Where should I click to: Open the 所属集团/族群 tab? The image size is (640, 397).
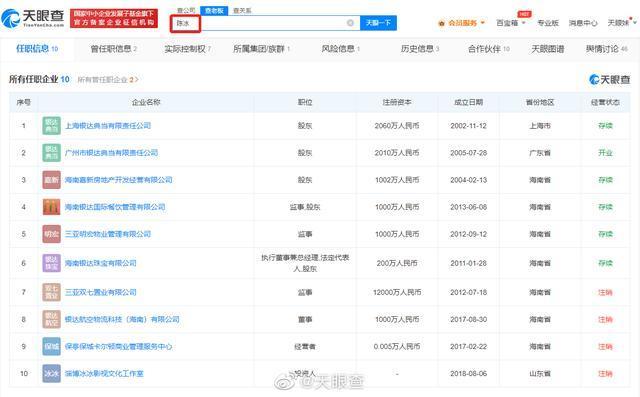261,49
